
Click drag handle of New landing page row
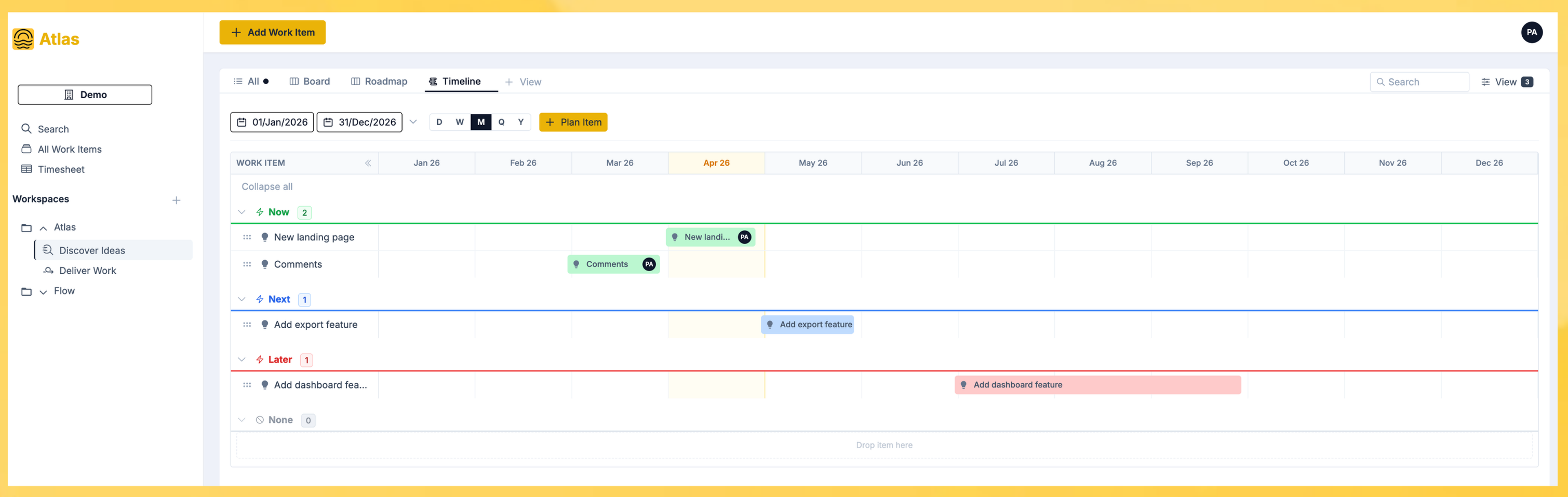click(247, 237)
